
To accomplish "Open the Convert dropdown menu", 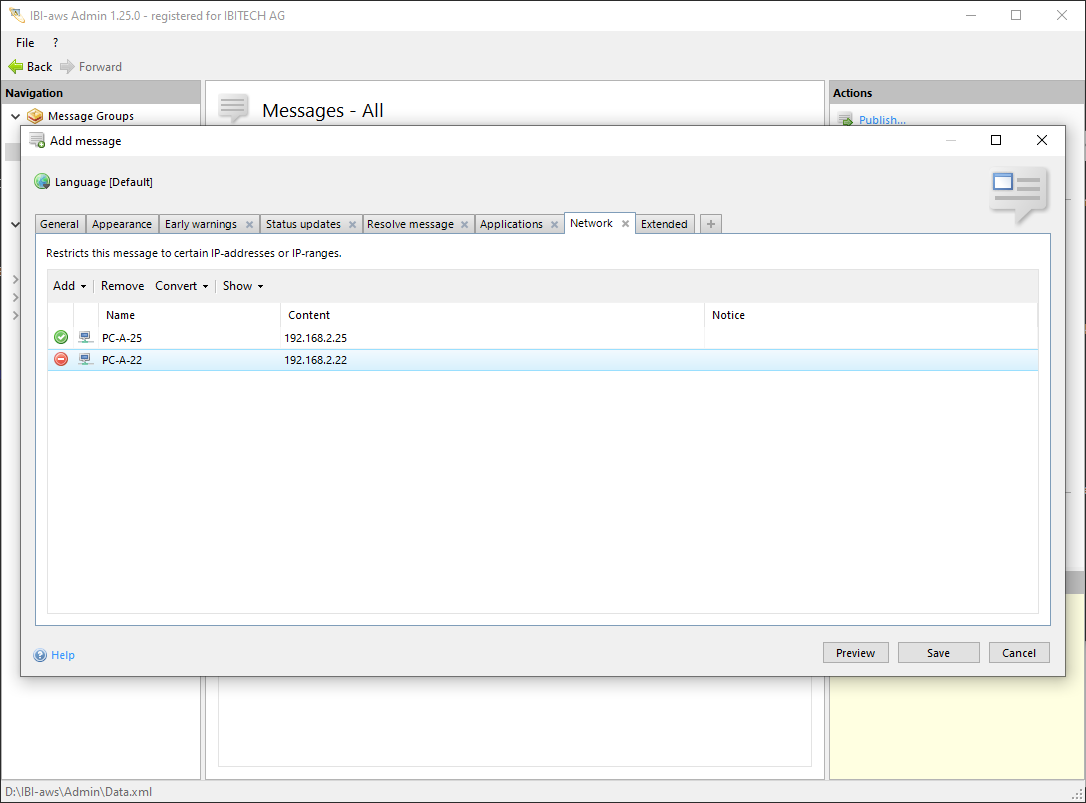I will [181, 286].
